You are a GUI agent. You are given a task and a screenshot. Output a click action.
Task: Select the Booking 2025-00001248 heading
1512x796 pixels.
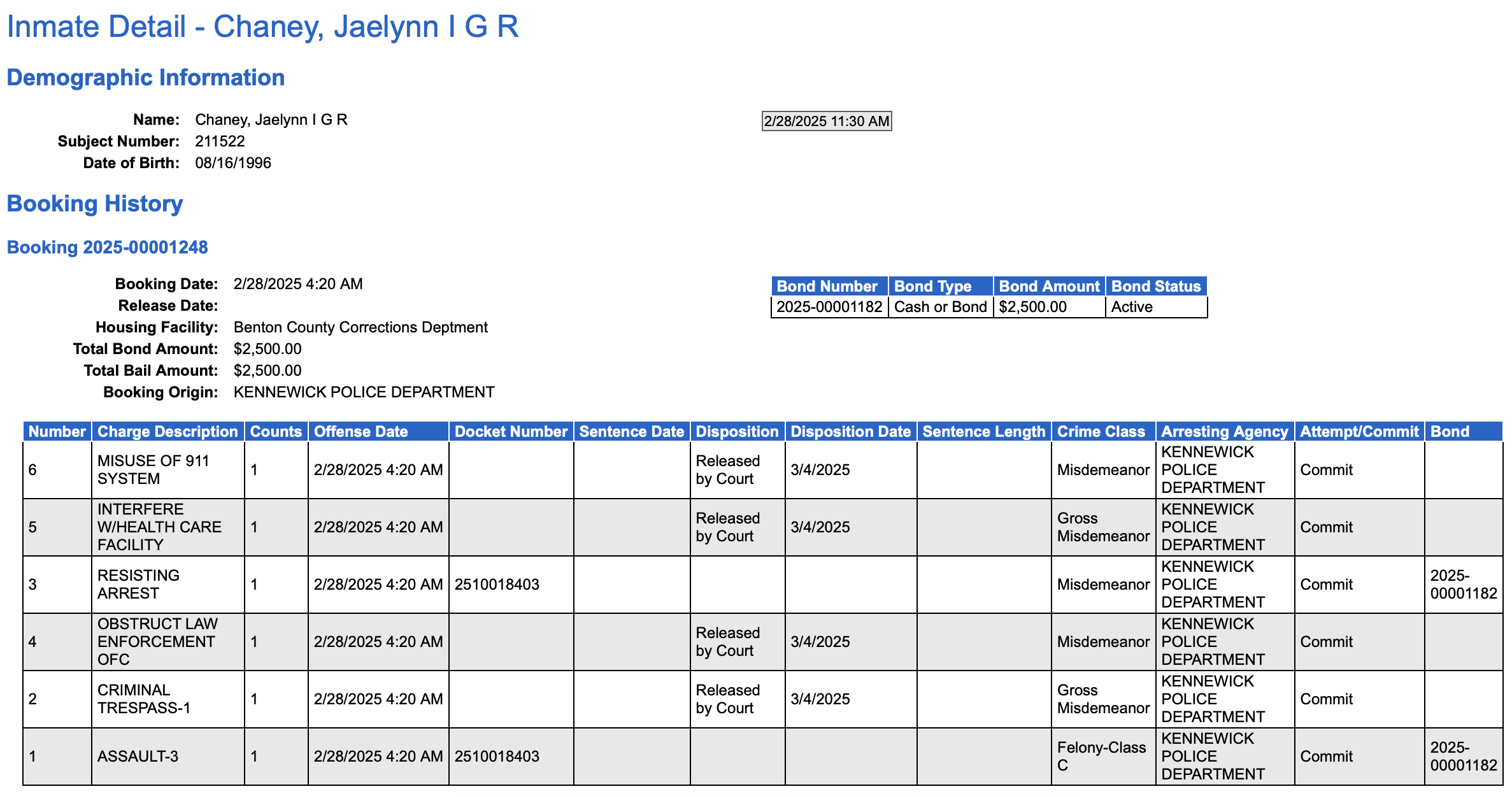[108, 247]
